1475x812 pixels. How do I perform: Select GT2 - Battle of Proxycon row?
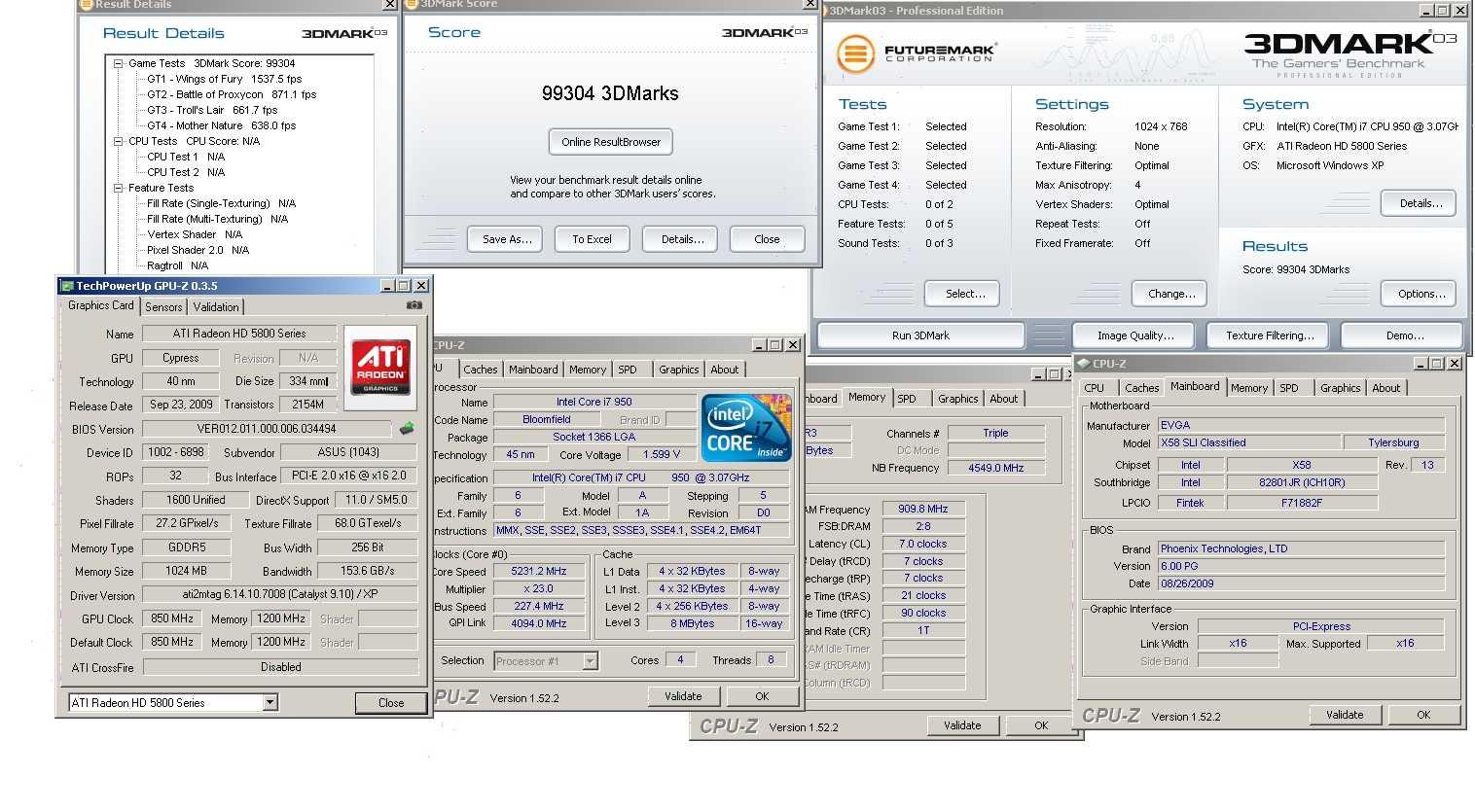pos(232,94)
